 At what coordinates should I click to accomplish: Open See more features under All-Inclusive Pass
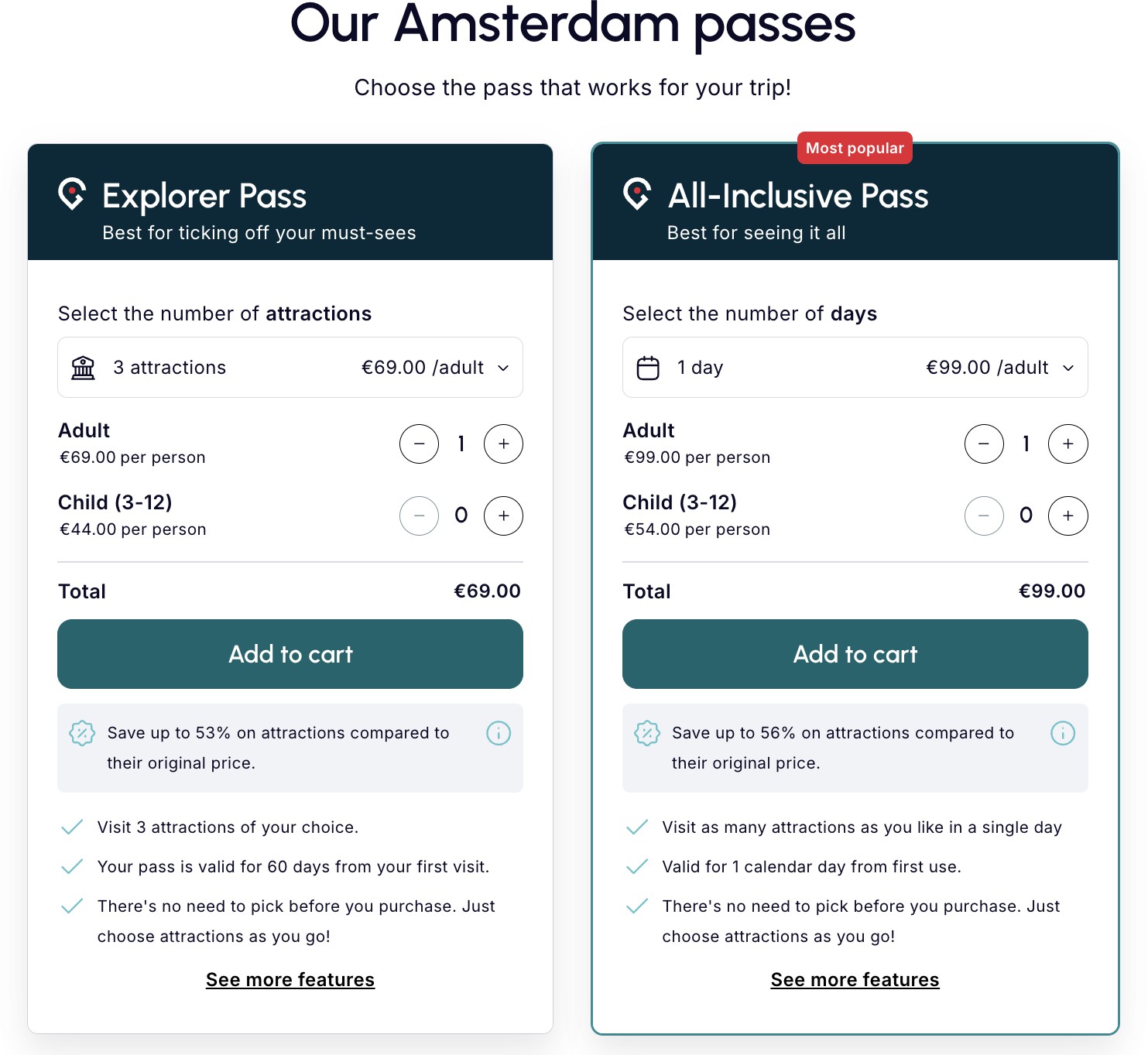pyautogui.click(x=854, y=979)
